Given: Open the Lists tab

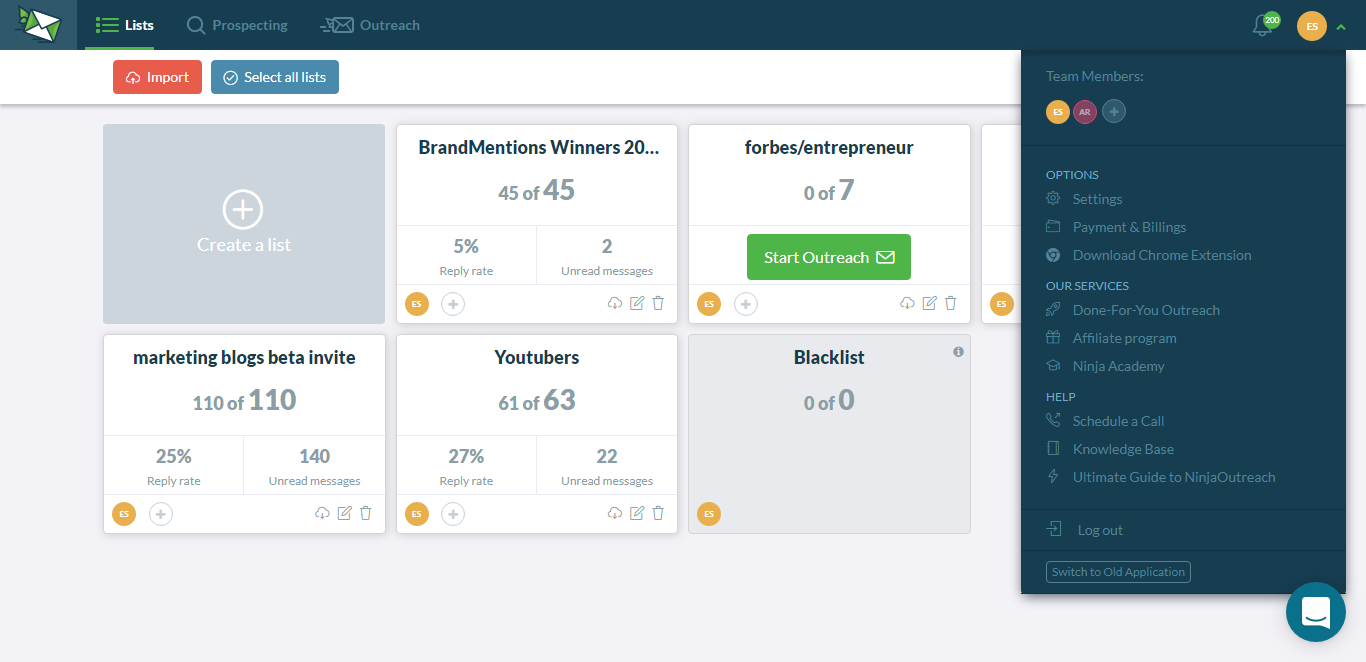Looking at the screenshot, I should tap(125, 25).
